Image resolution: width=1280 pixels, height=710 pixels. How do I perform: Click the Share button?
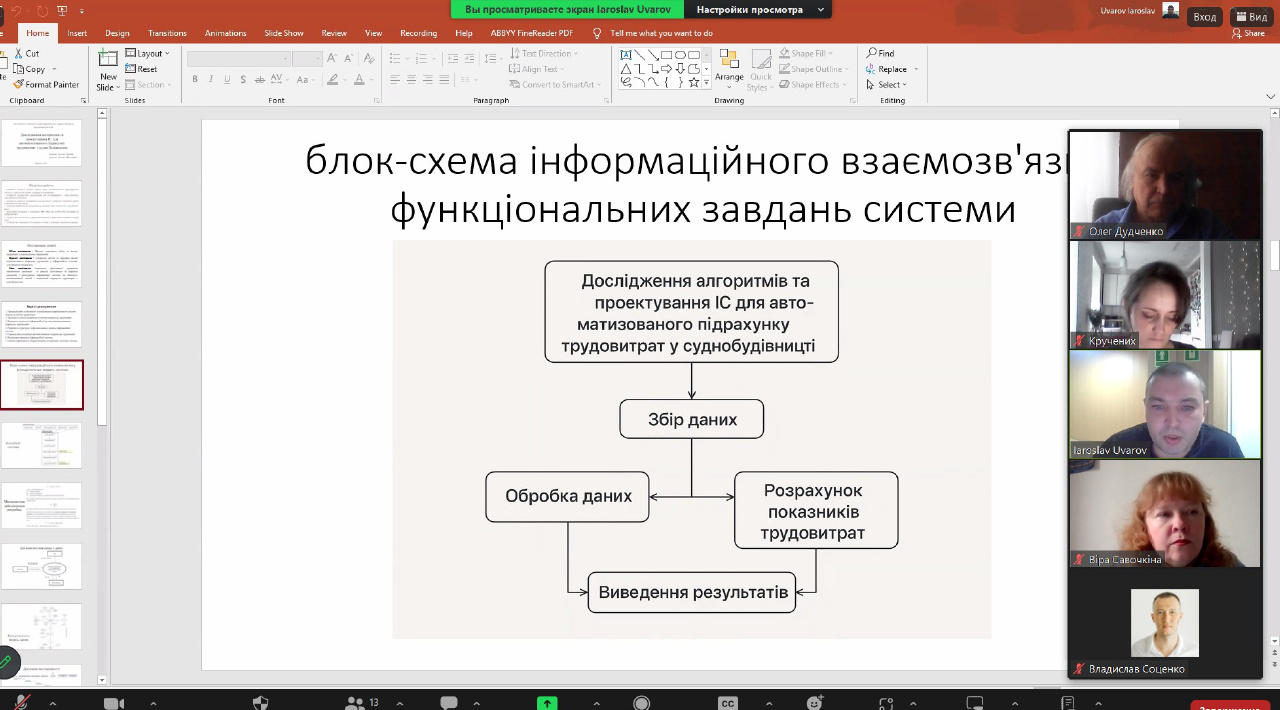coord(1248,33)
